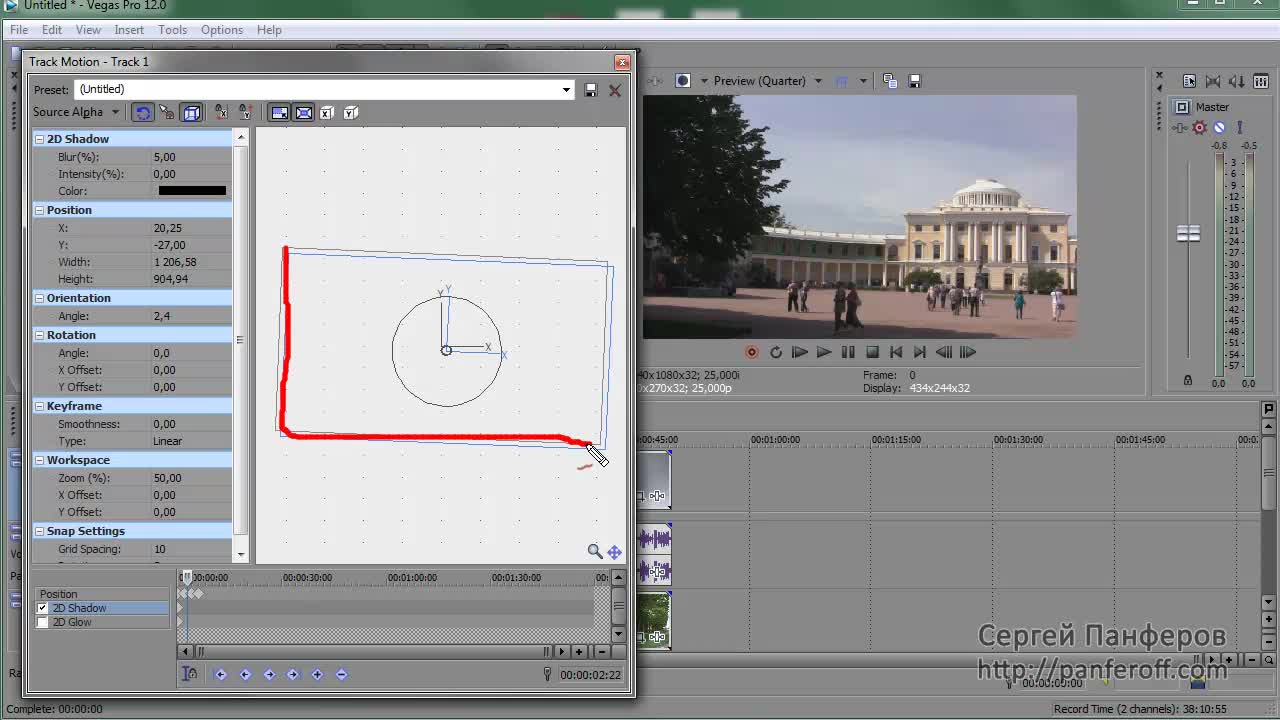The image size is (1280, 720).
Task: Collapse the Workspace section
Action: 39,460
